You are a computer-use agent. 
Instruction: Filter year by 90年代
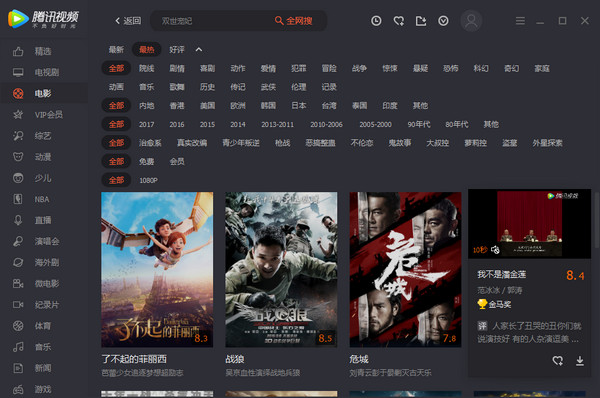click(419, 124)
